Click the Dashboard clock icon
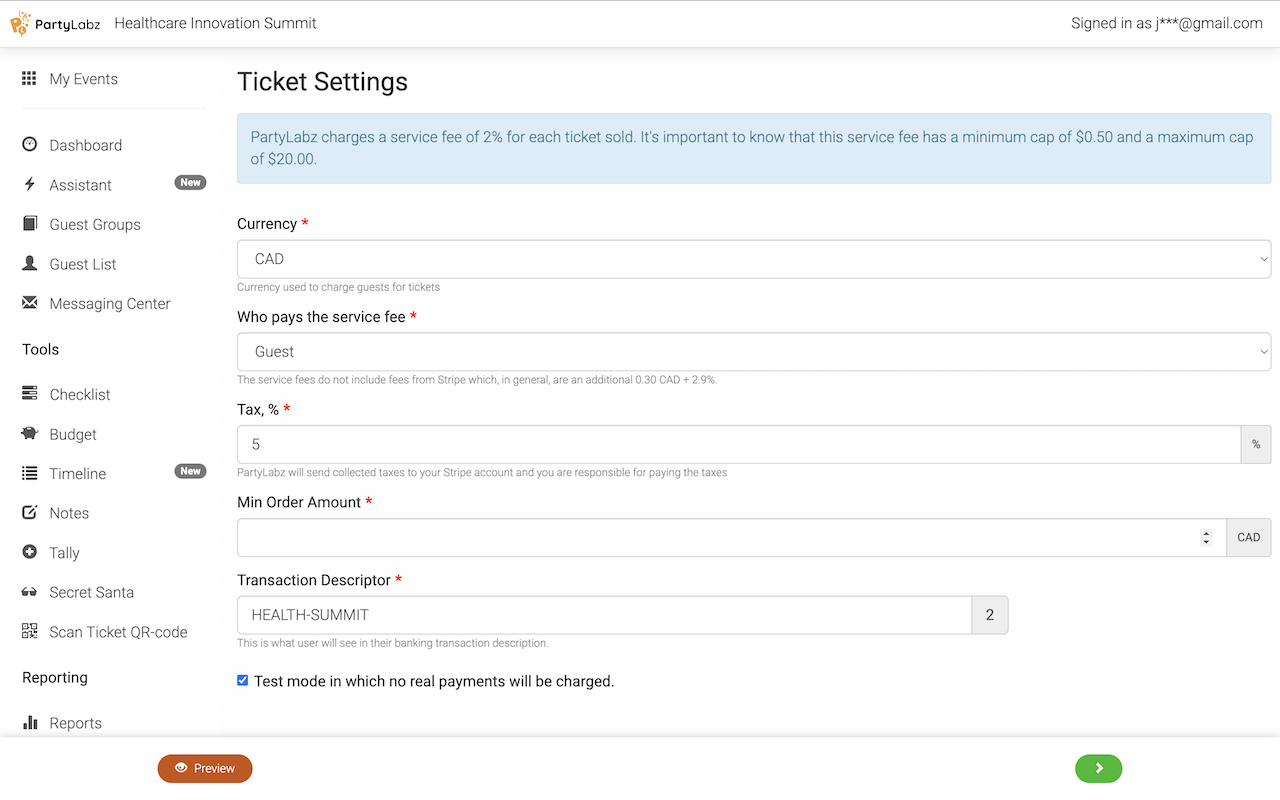This screenshot has width=1280, height=800. (x=29, y=145)
